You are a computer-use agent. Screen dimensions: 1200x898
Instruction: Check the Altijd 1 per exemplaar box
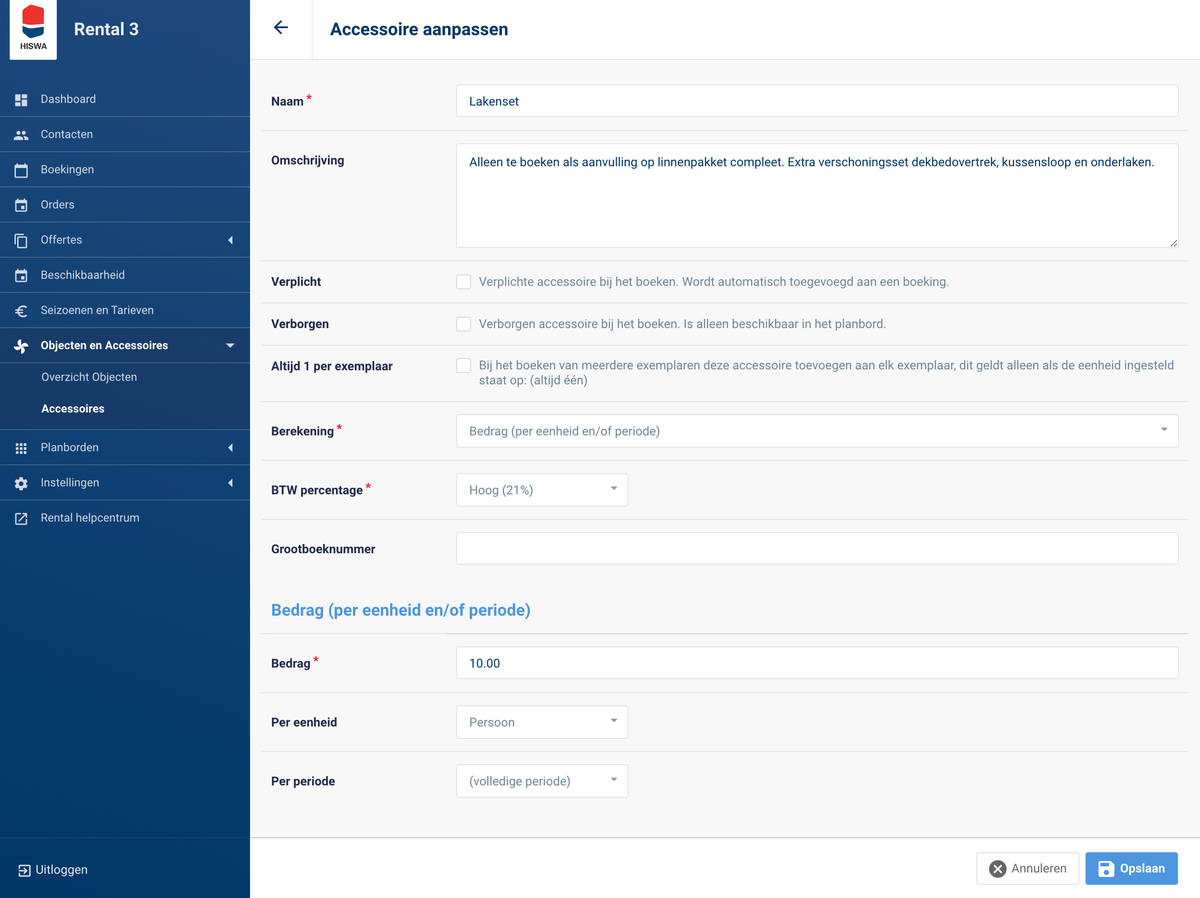(464, 366)
